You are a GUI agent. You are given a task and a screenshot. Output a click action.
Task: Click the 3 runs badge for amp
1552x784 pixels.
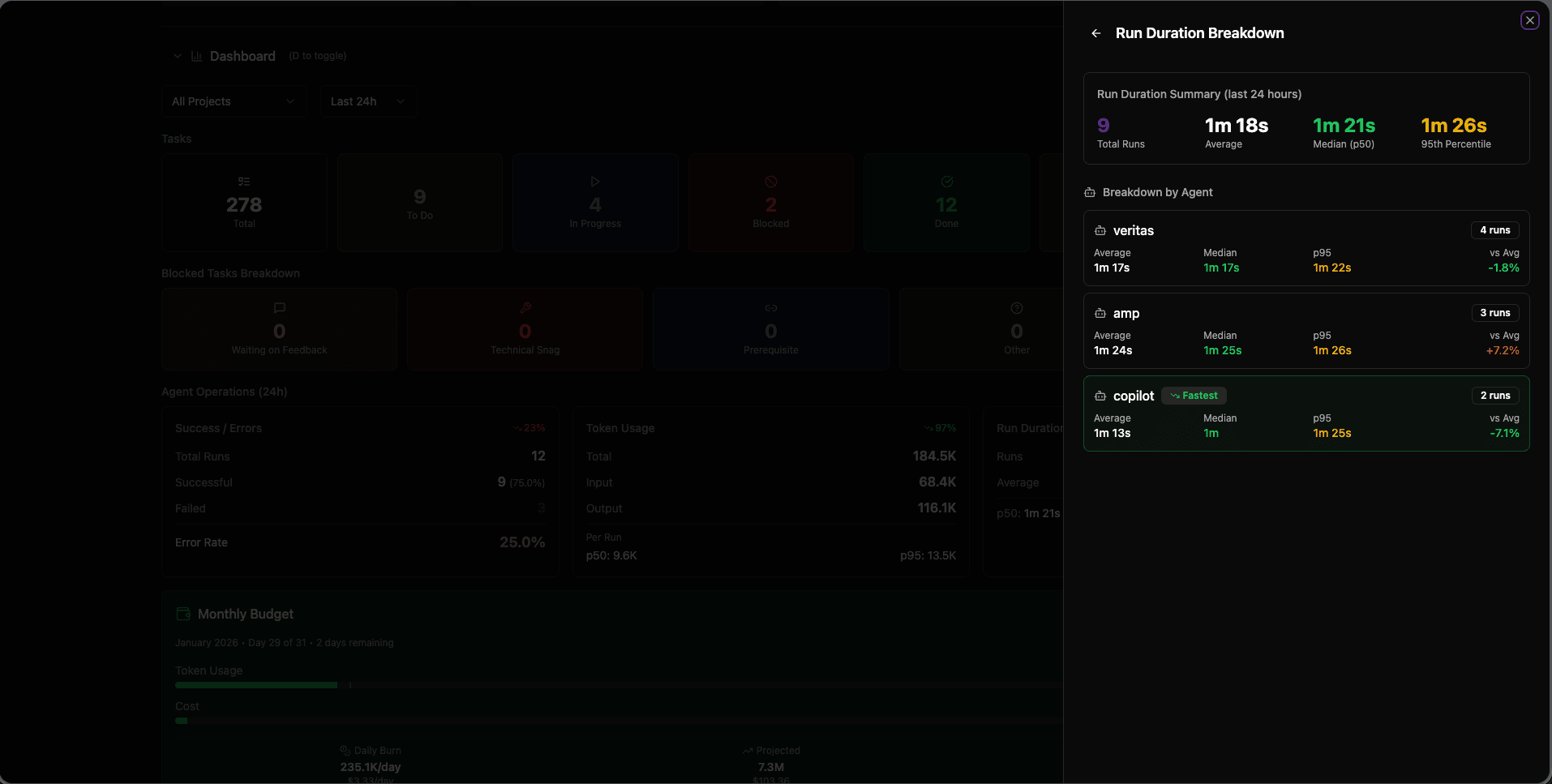[1494, 313]
